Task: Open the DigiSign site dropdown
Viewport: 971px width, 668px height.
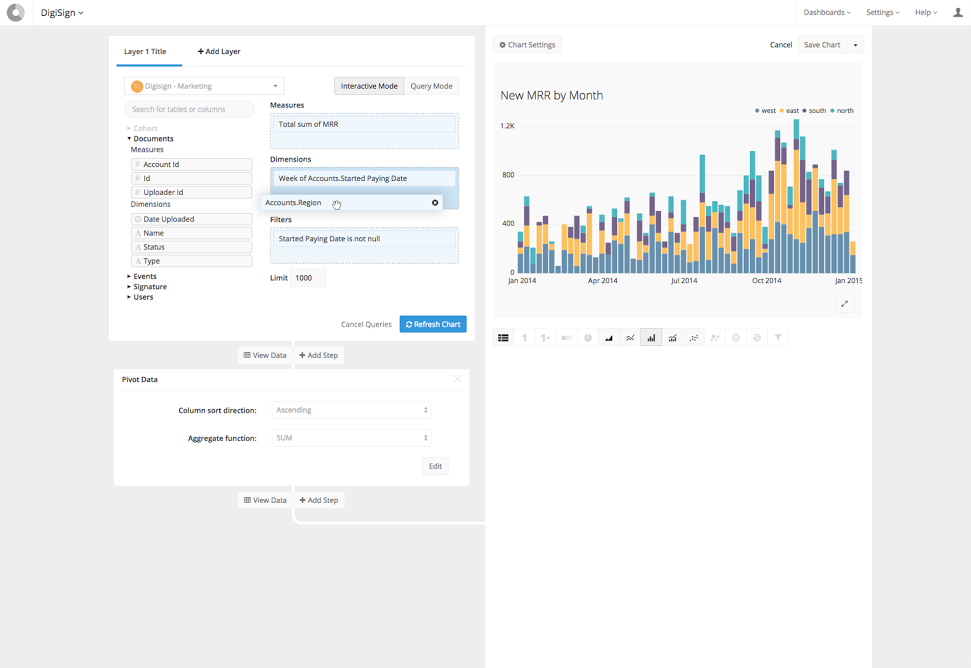Action: tap(62, 12)
